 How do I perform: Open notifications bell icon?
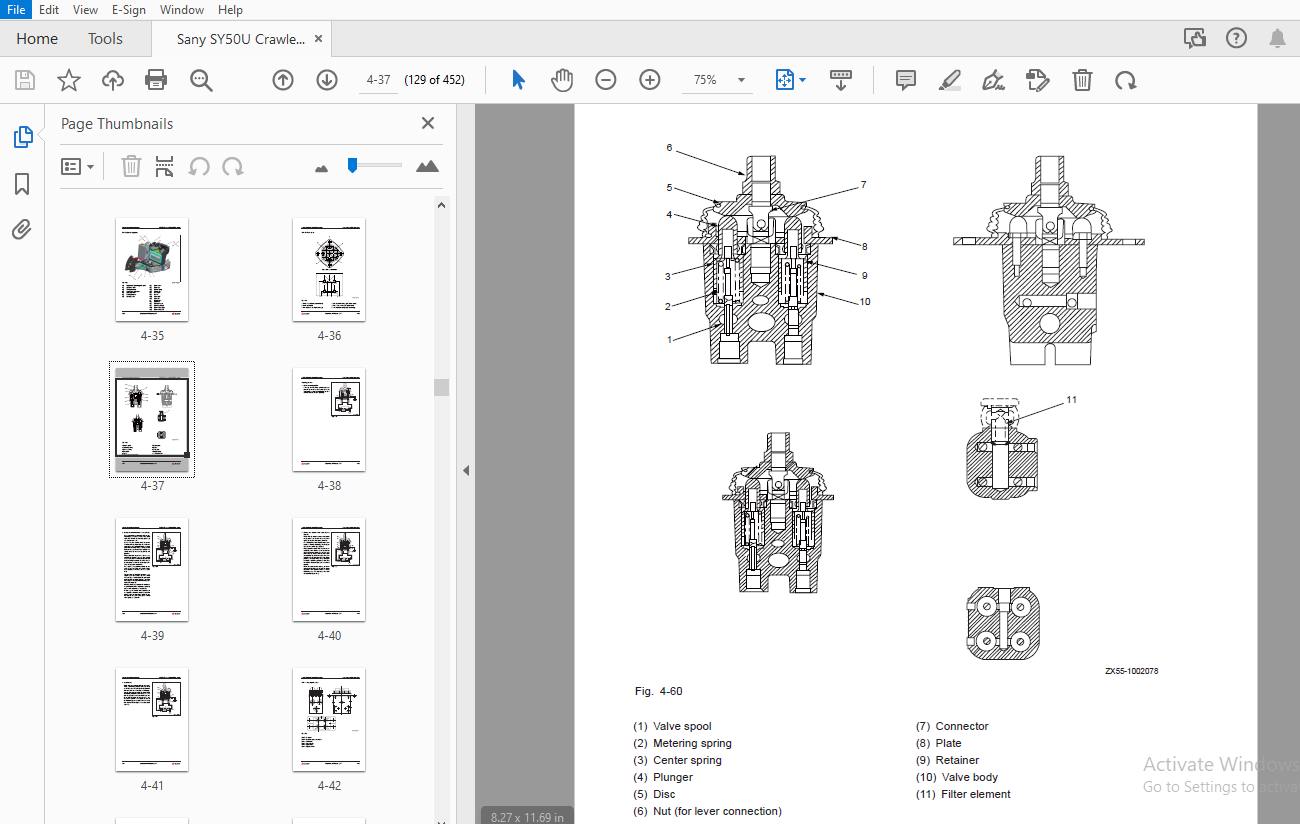[1278, 38]
